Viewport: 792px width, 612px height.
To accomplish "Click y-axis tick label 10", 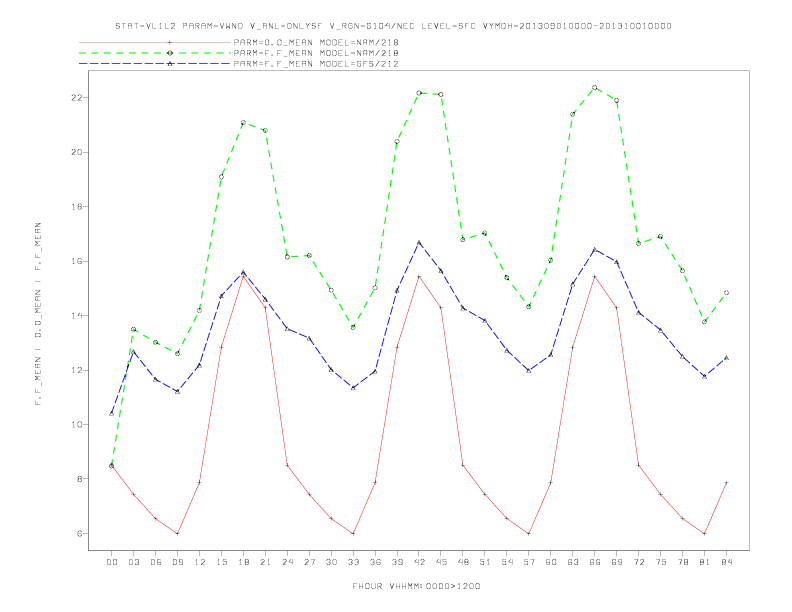I will point(77,425).
